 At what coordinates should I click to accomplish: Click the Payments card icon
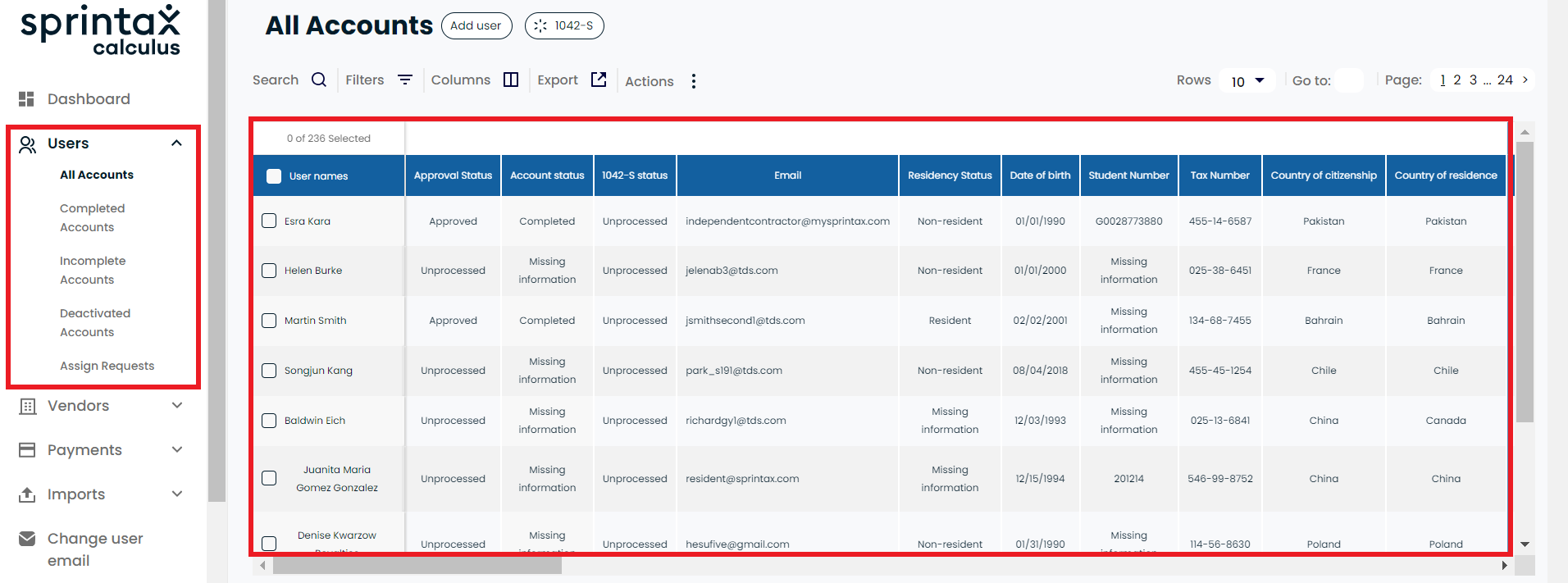[27, 450]
